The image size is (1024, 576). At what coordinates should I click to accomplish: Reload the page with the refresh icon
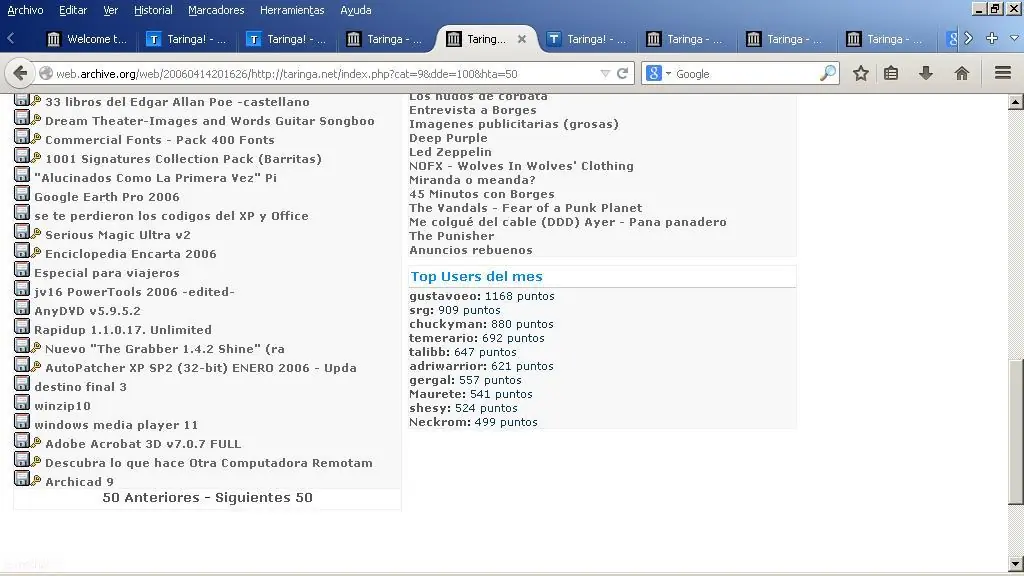click(623, 73)
